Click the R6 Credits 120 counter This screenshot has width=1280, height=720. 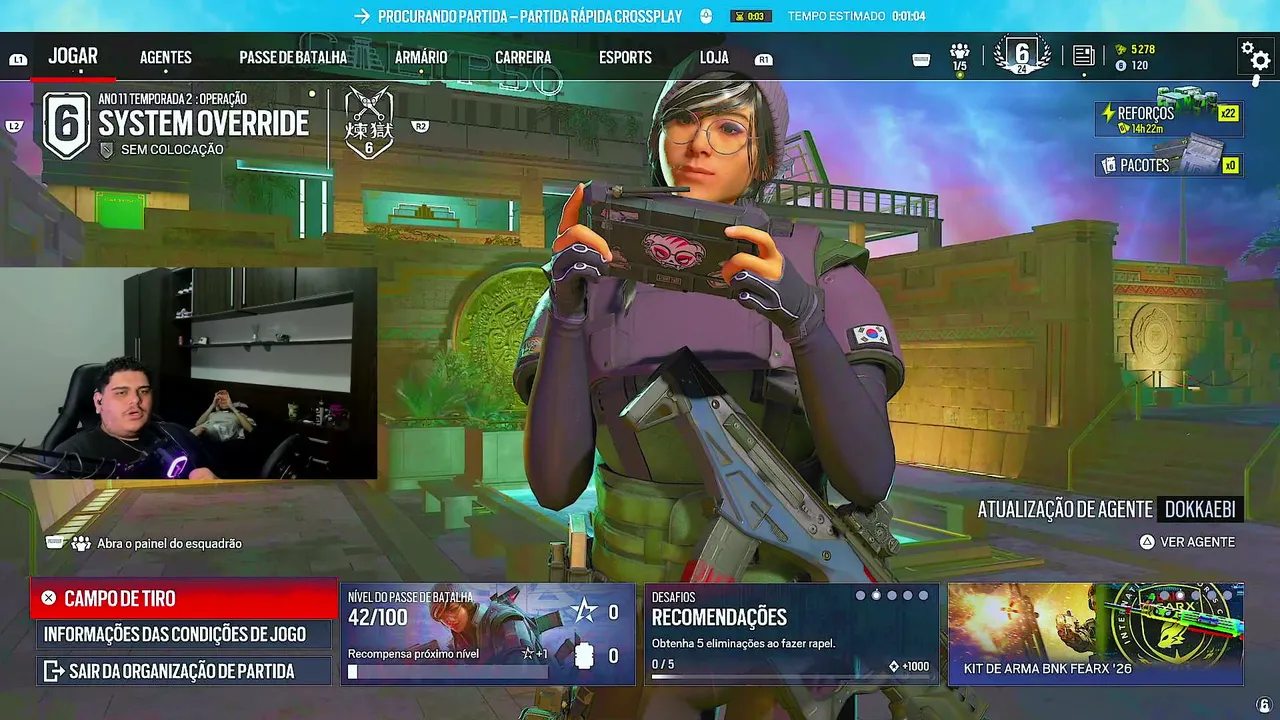click(x=1132, y=66)
